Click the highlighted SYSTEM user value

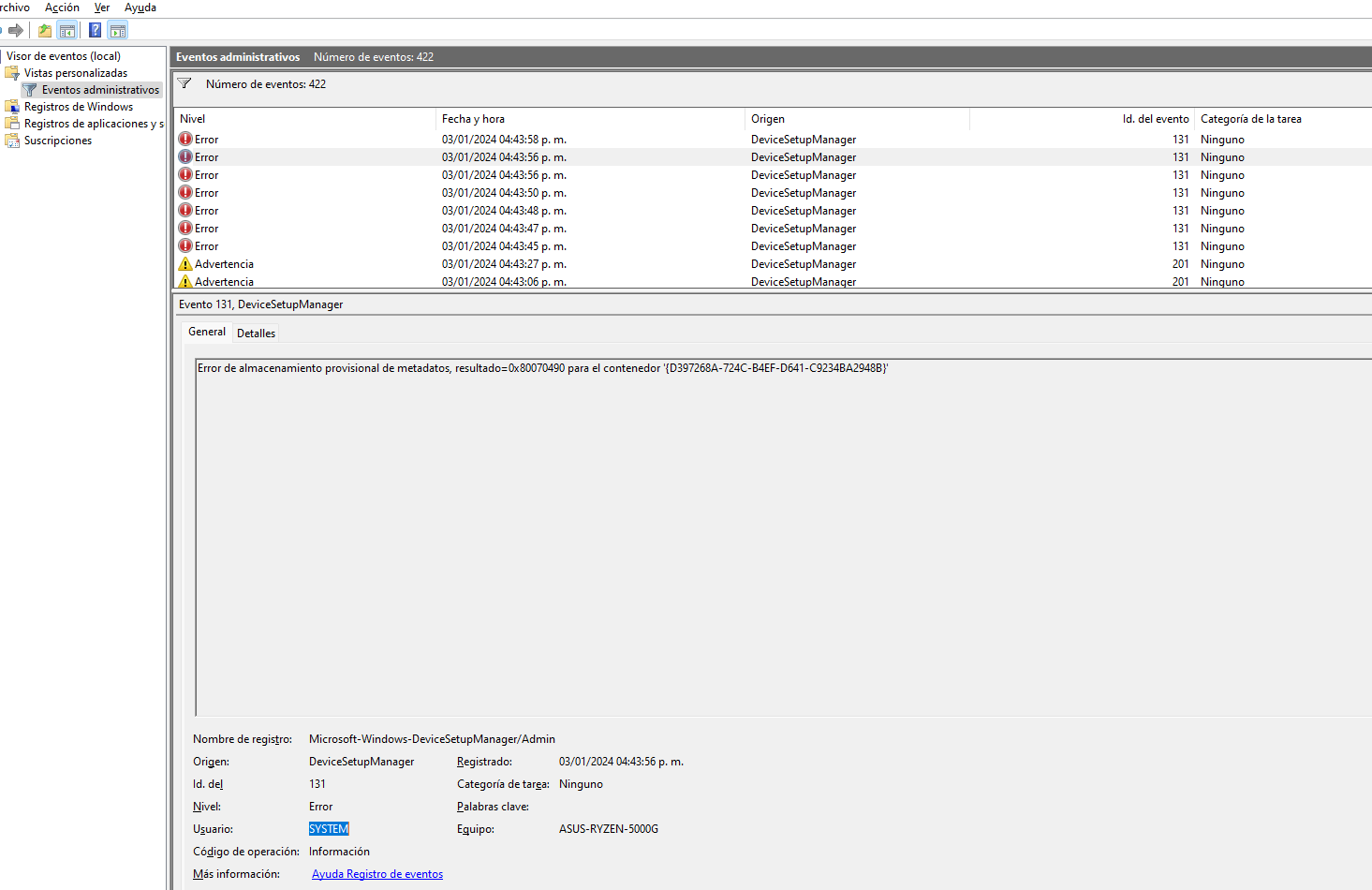[329, 829]
